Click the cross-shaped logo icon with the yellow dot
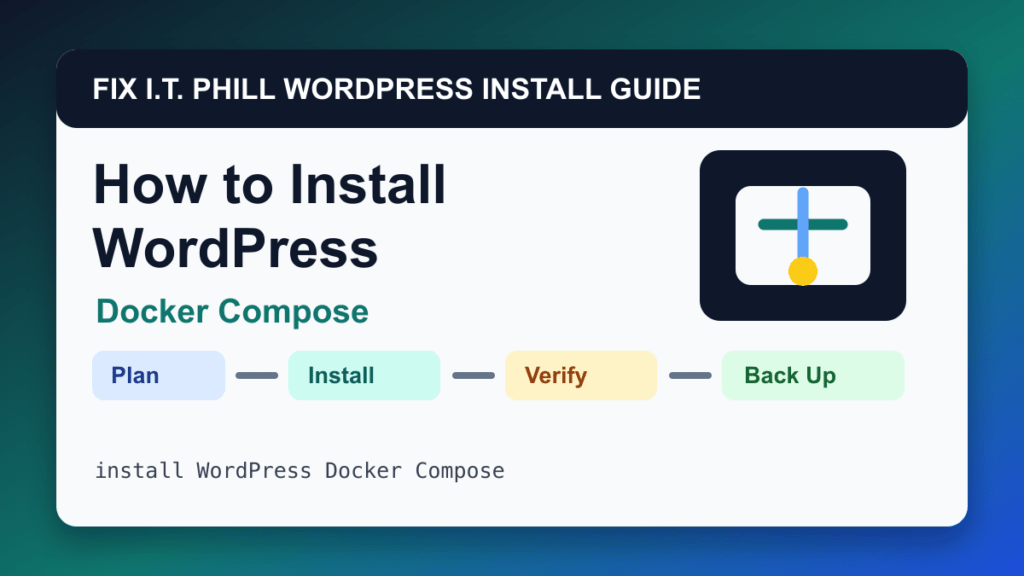1024x576 pixels. [803, 235]
